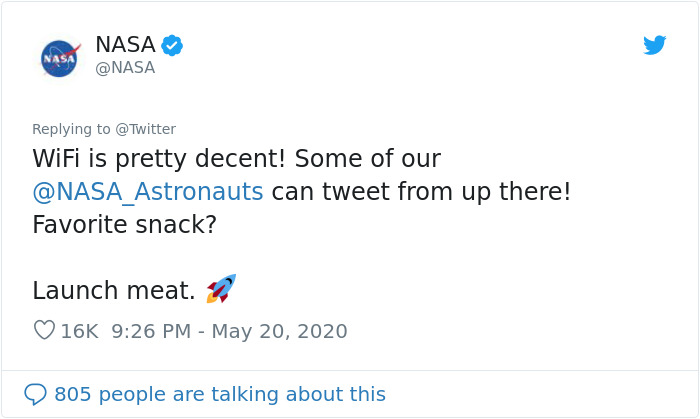Click the "Replying to" label text

point(71,129)
